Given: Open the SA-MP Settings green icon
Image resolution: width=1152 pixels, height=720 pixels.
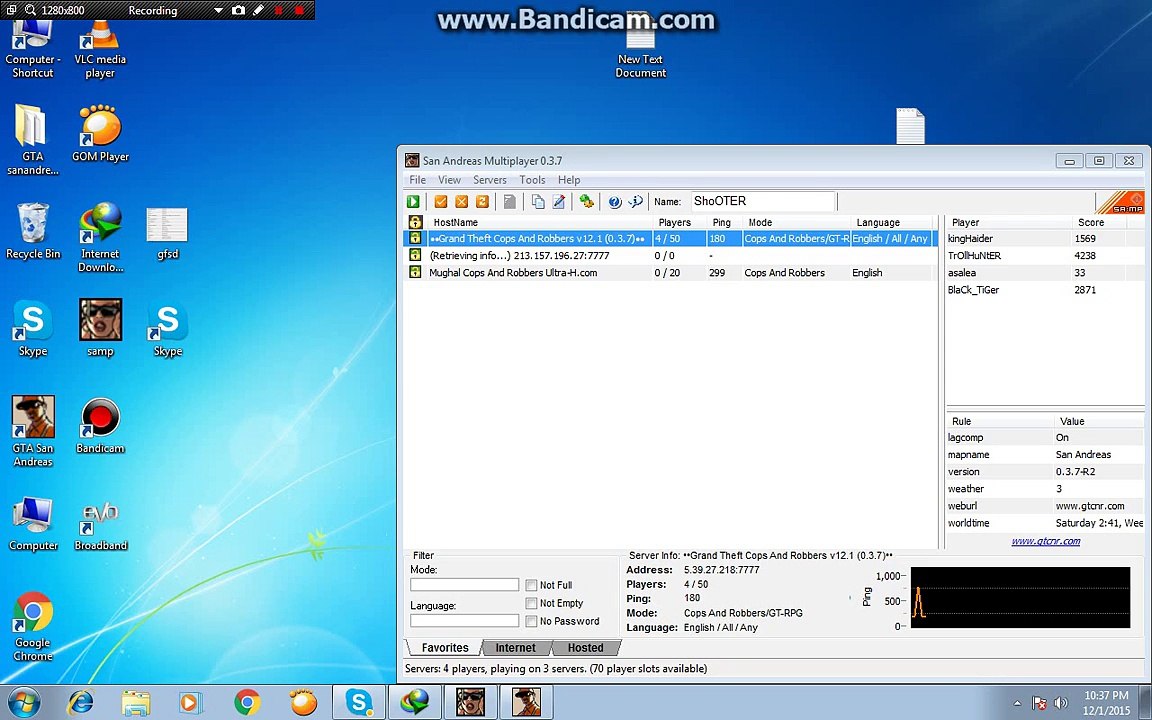Looking at the screenshot, I should (586, 201).
